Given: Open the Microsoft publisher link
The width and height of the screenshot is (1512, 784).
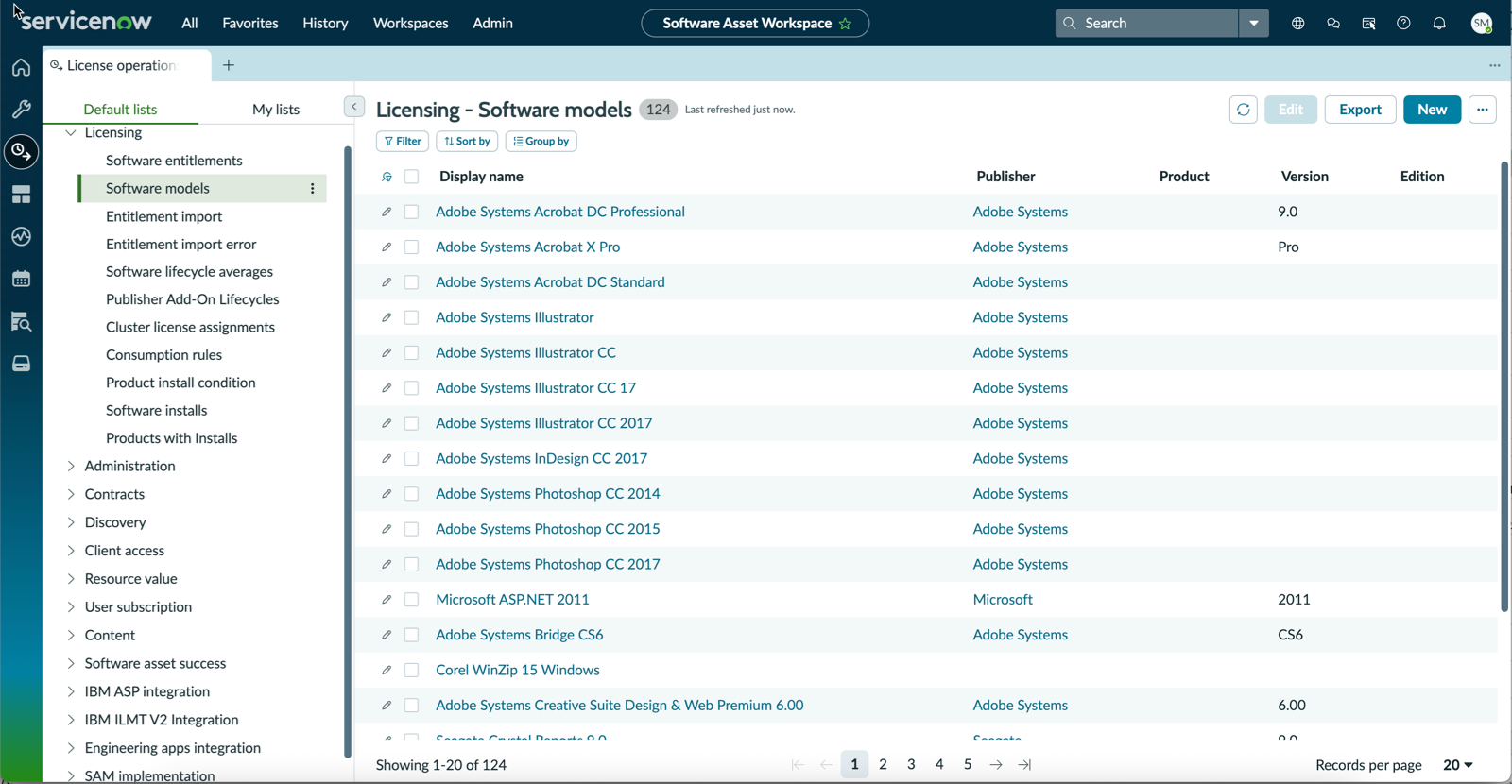Looking at the screenshot, I should click(x=1003, y=600).
